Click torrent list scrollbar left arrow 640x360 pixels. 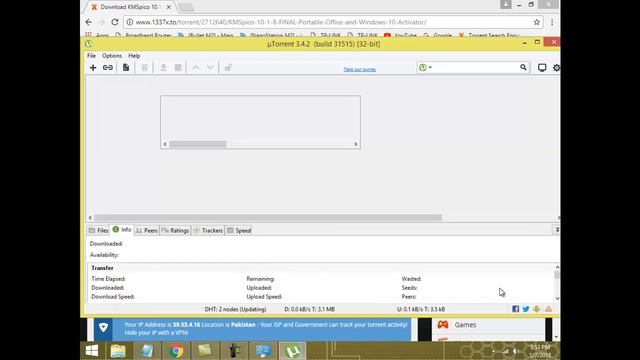(x=90, y=218)
